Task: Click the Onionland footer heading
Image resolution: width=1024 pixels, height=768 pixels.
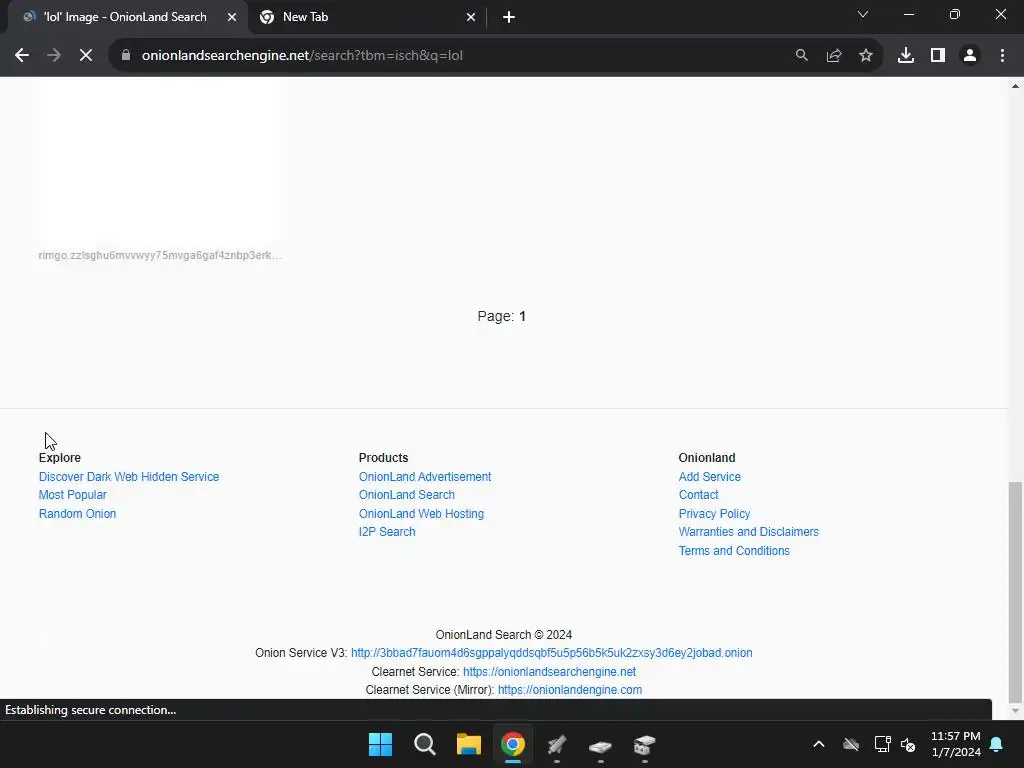Action: coord(707,458)
